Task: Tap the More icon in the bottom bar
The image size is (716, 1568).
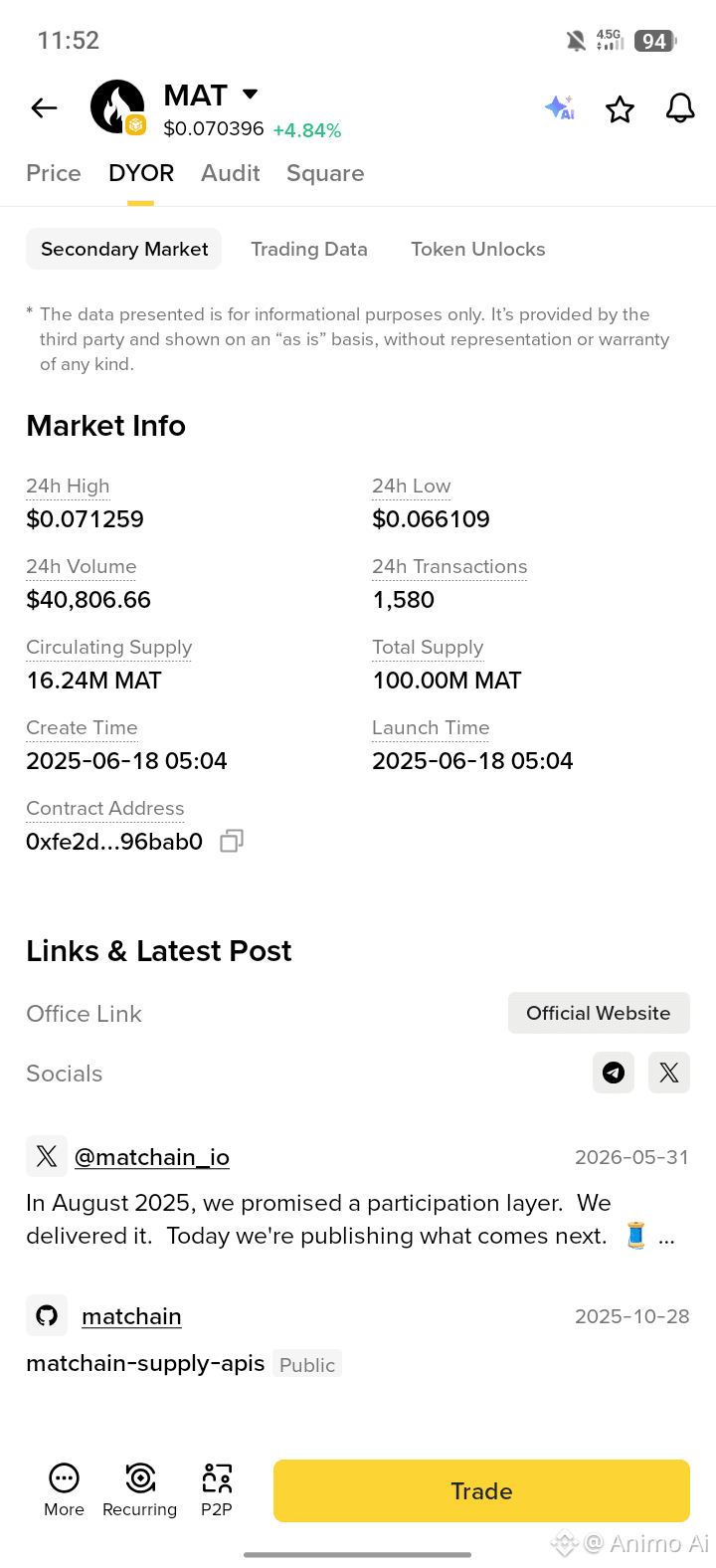Action: coord(64,1489)
